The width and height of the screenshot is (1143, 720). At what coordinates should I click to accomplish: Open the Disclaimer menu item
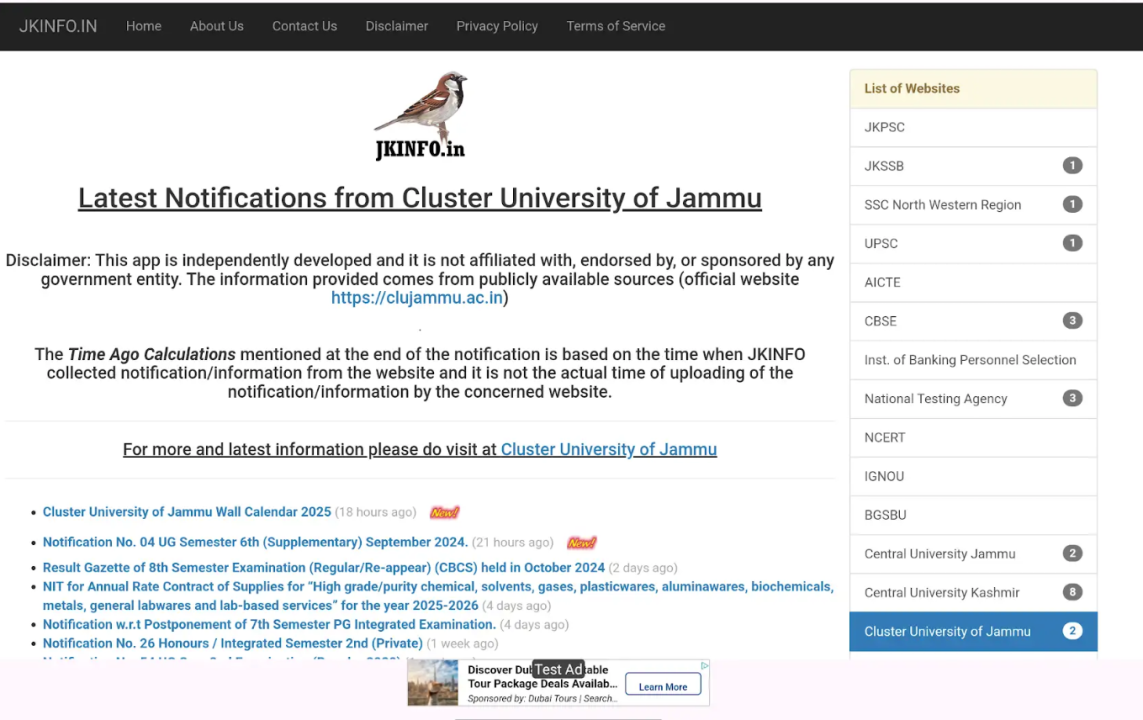pyautogui.click(x=397, y=26)
